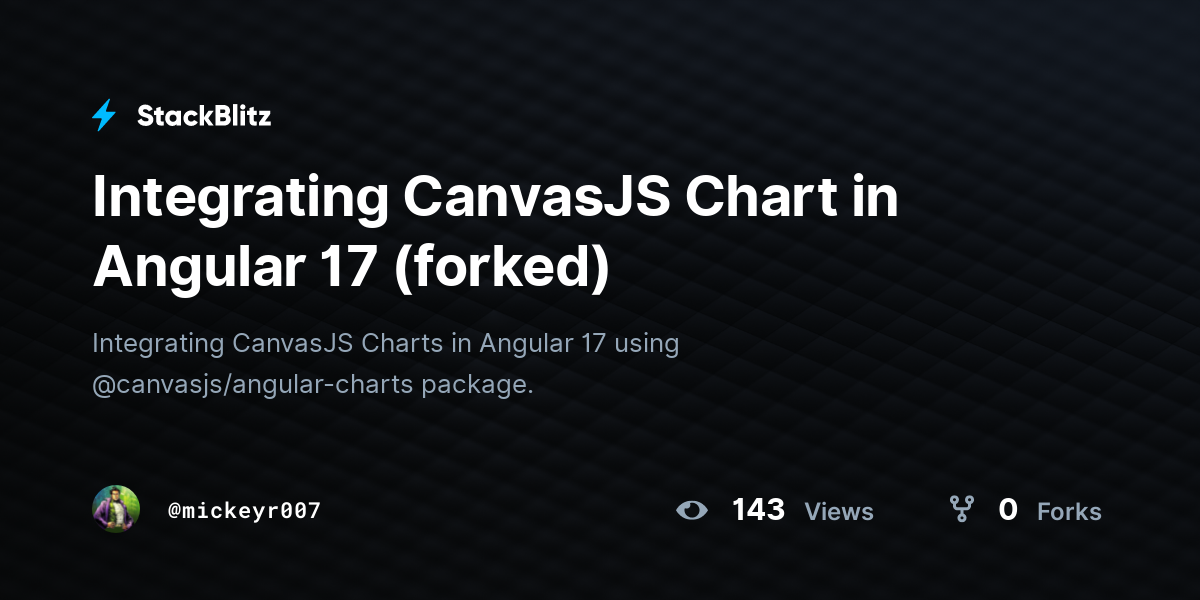Click the StackBlitz lightning bolt icon
Image resolution: width=1200 pixels, height=600 pixels.
[x=104, y=116]
